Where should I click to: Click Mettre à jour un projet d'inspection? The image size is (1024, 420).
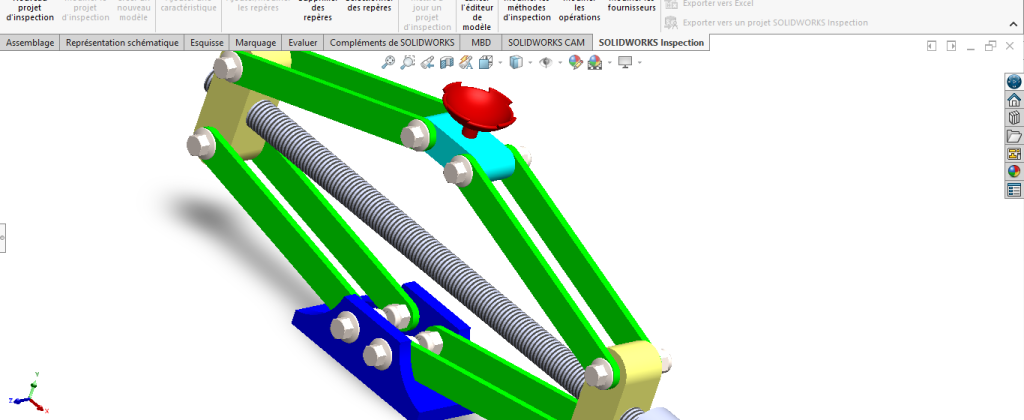(x=428, y=16)
